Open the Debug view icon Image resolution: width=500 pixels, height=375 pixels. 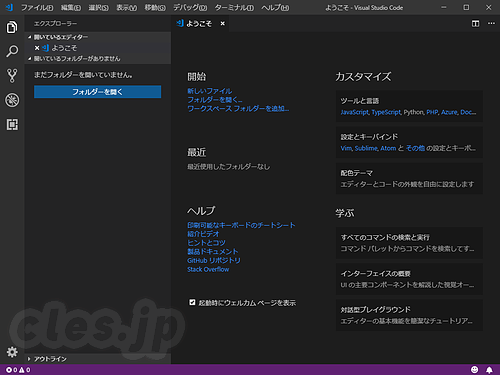[x=12, y=100]
